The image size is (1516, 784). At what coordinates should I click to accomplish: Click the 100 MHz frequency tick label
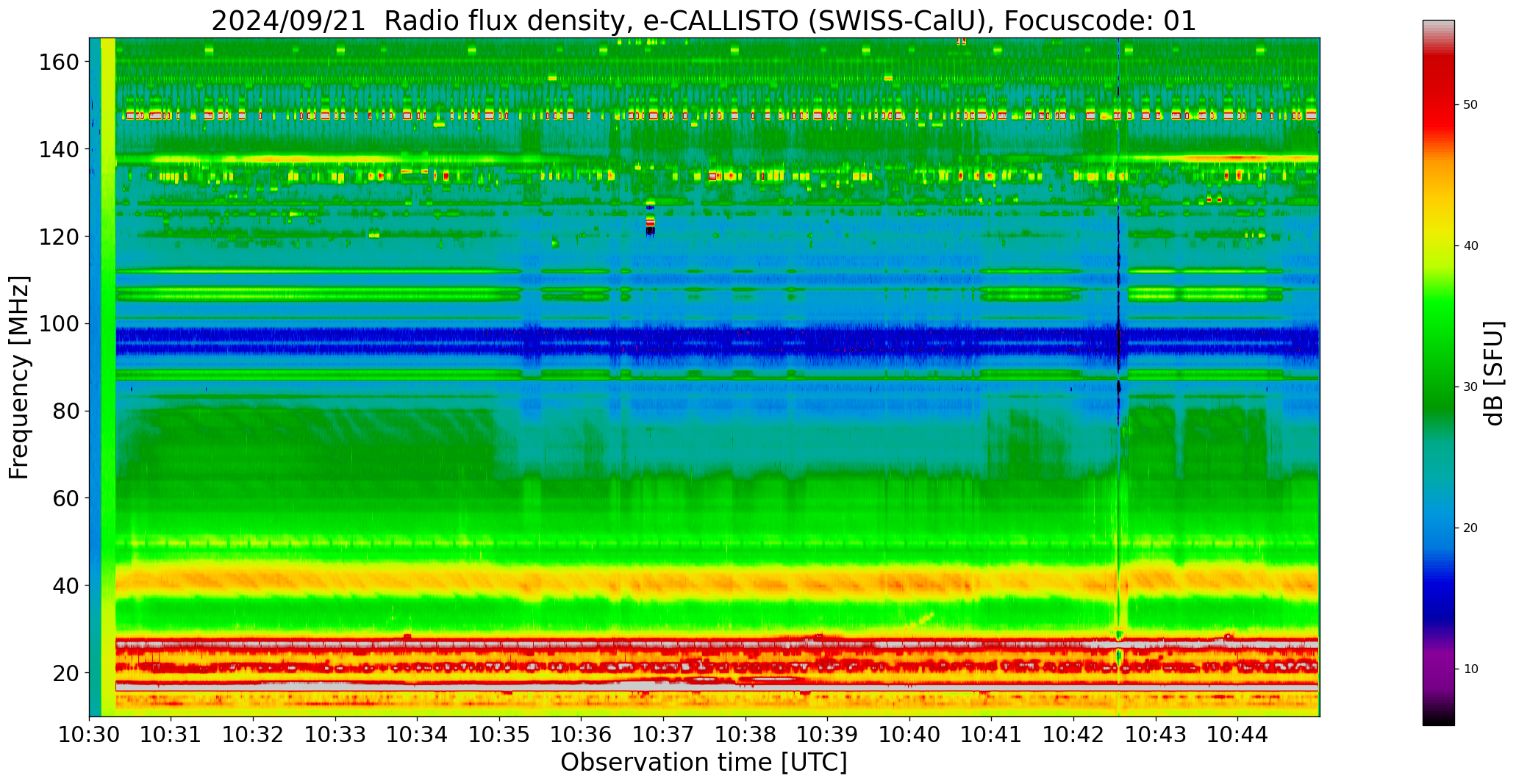click(x=57, y=324)
